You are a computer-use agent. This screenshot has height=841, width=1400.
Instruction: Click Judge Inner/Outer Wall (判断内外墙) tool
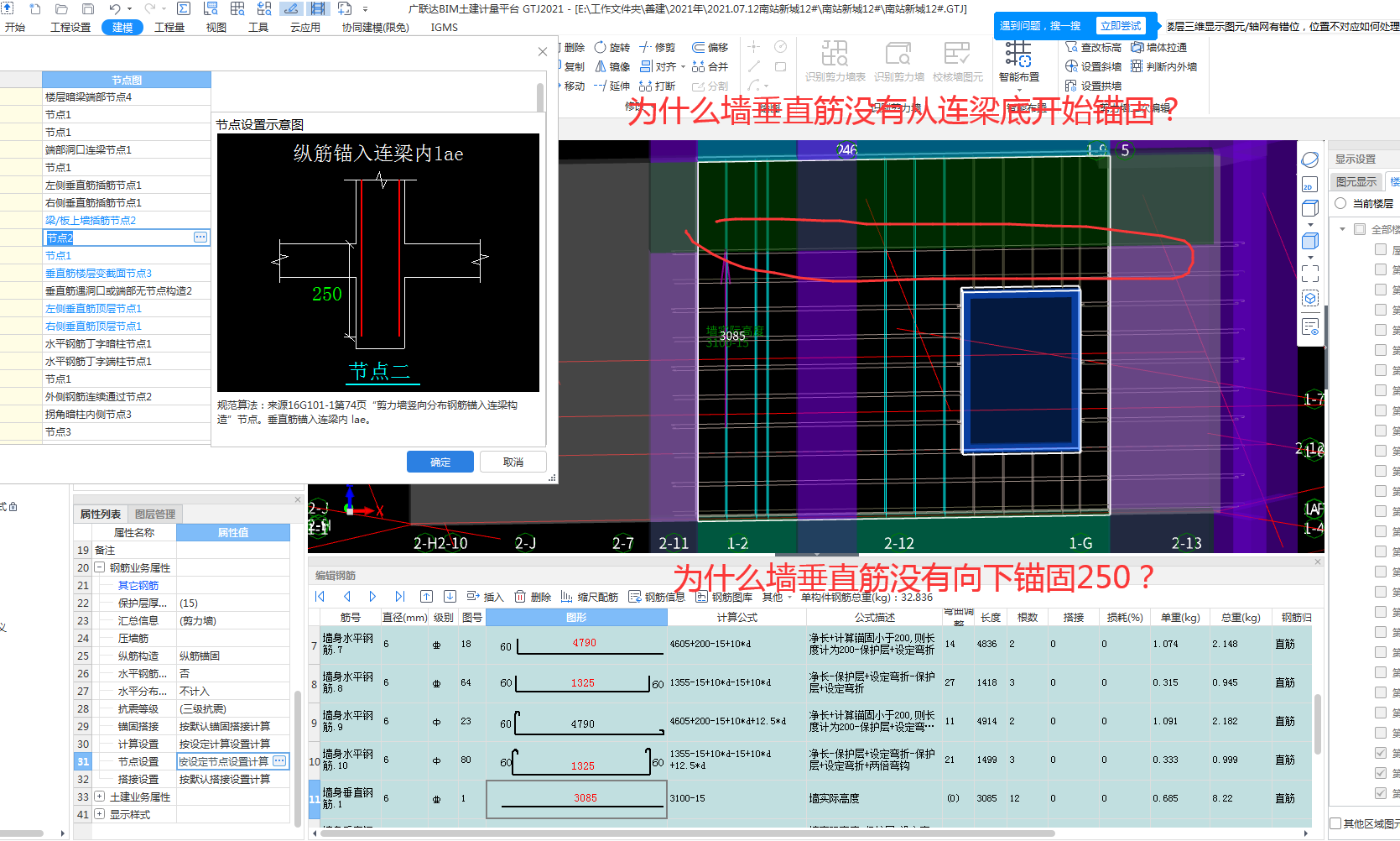(x=1163, y=67)
